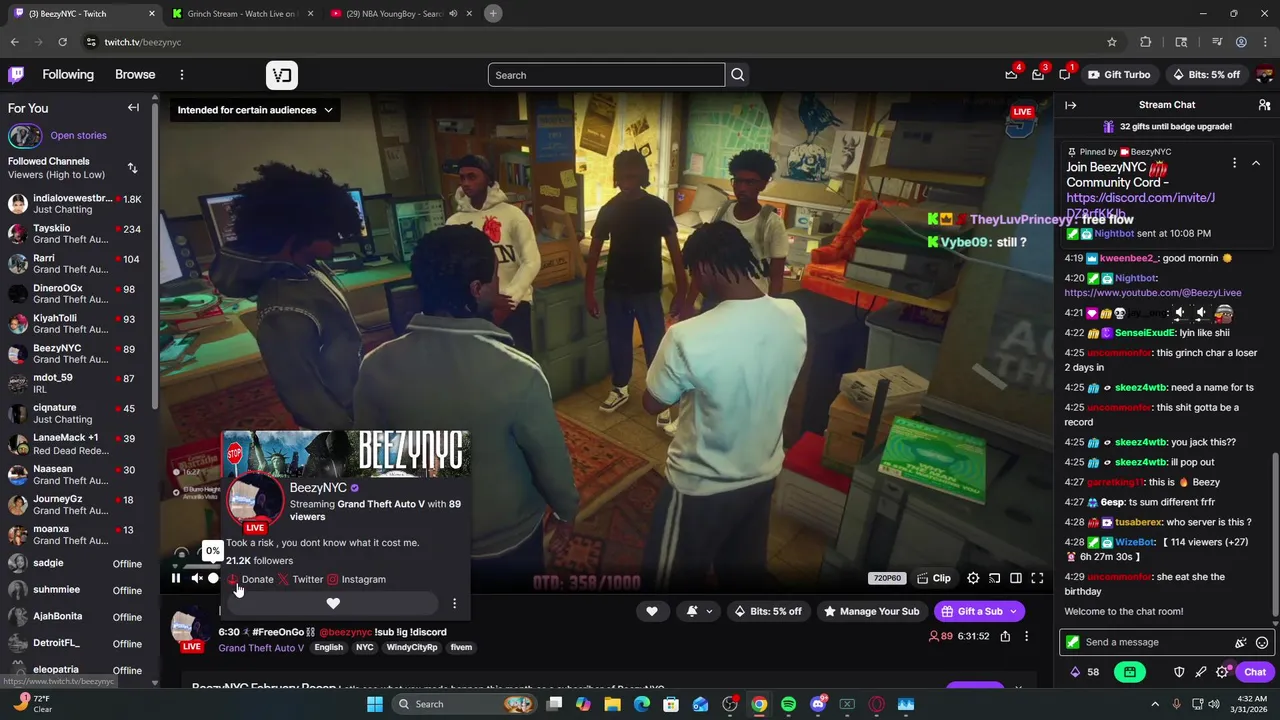Open Whispers chat bubble icon
Image resolution: width=1280 pixels, height=720 pixels.
coord(1065,75)
